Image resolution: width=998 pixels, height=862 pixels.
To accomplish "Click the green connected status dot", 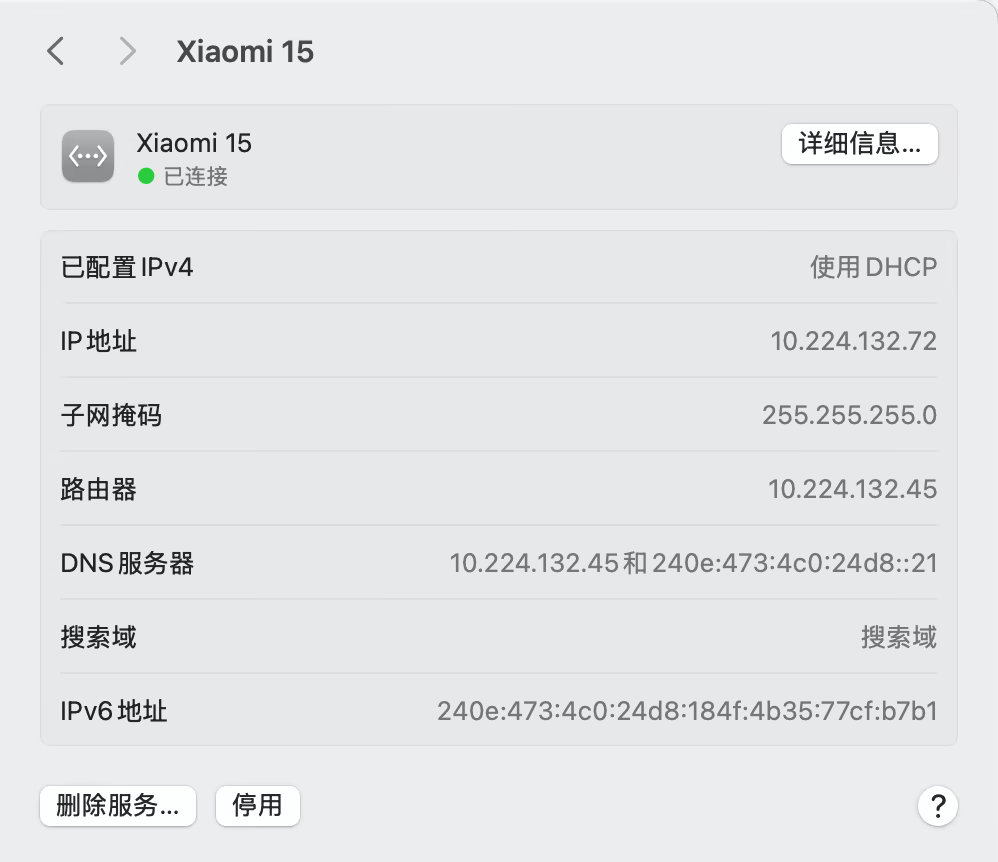I will point(146,176).
